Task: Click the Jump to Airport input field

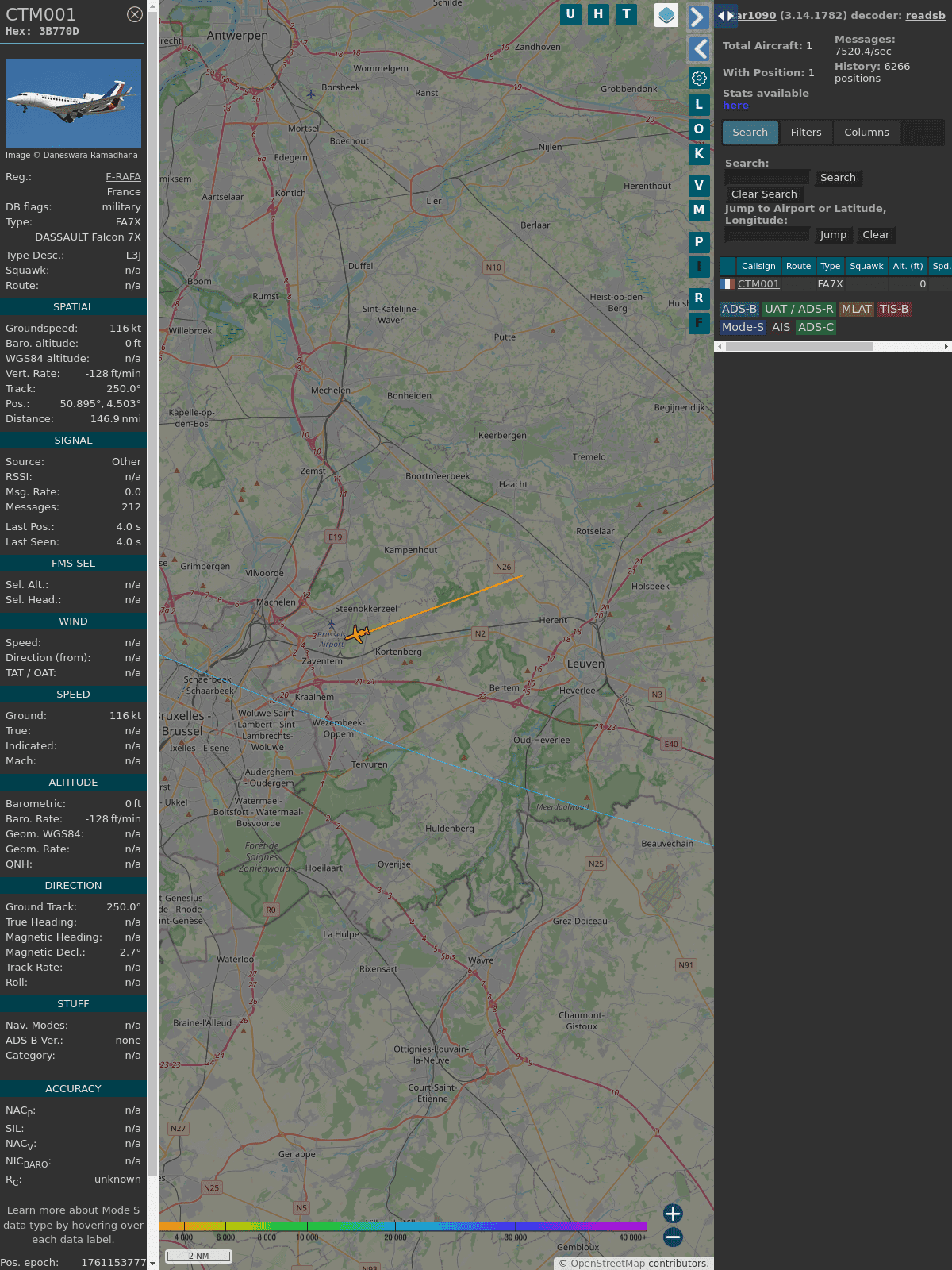Action: click(x=767, y=235)
